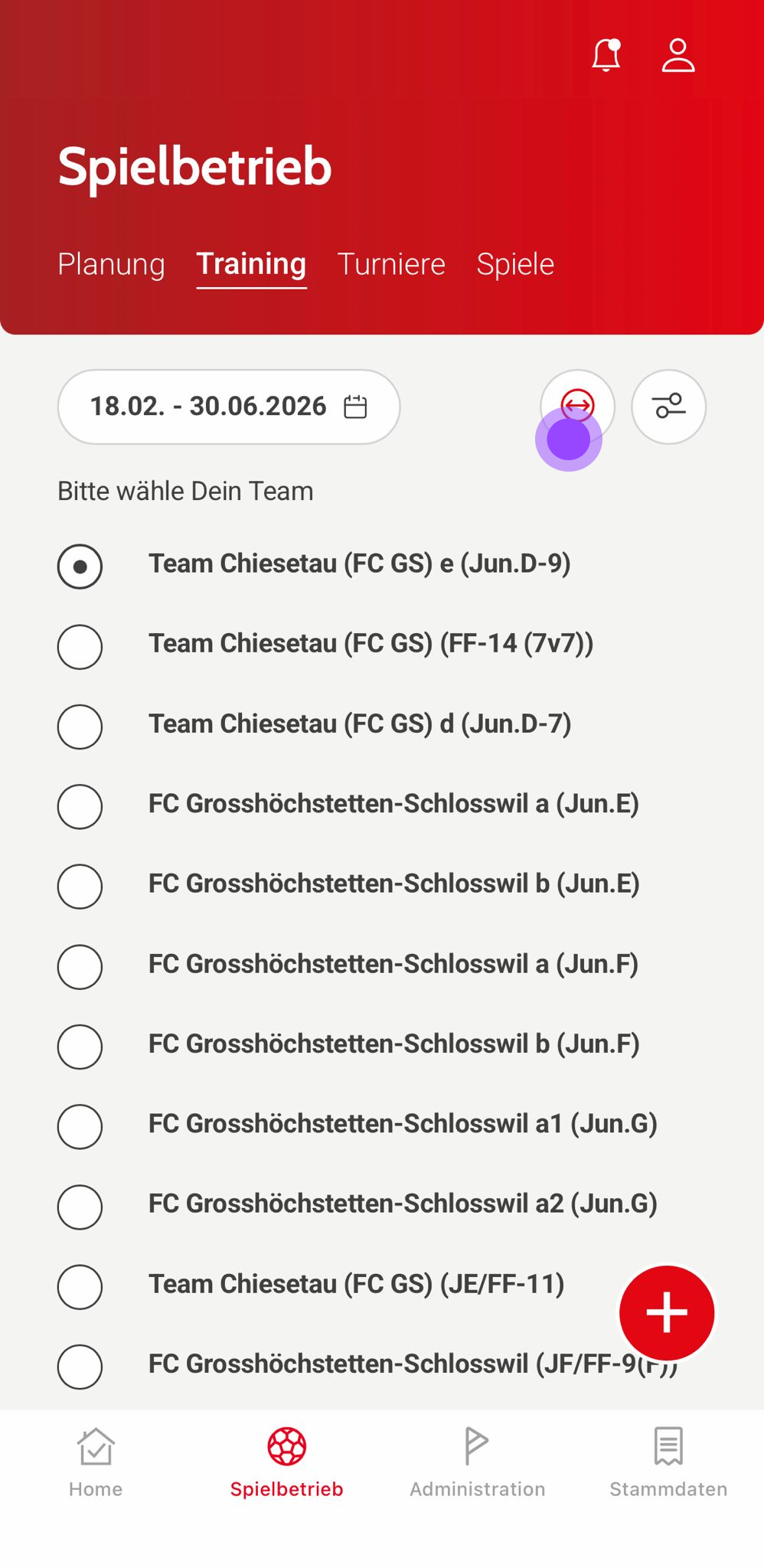Open notifications bell icon

pyautogui.click(x=606, y=56)
